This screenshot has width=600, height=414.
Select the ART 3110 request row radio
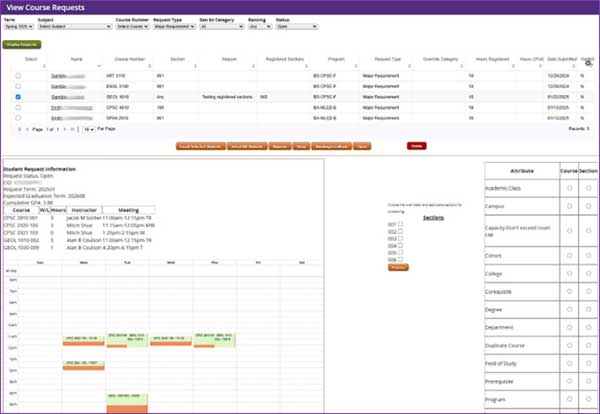[x=18, y=76]
